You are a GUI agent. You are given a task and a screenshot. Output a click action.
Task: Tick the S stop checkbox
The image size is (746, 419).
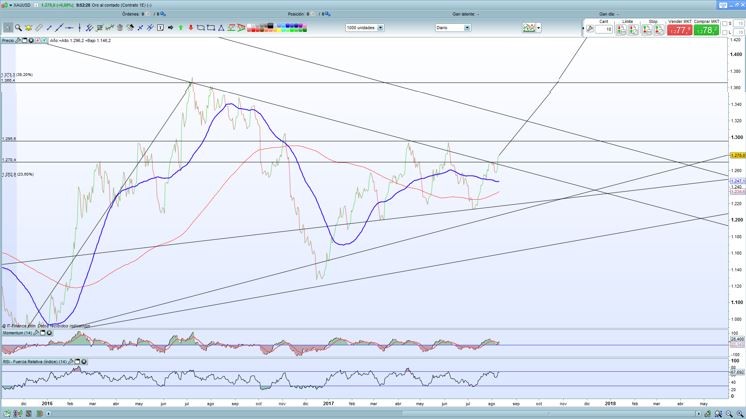coord(724,23)
